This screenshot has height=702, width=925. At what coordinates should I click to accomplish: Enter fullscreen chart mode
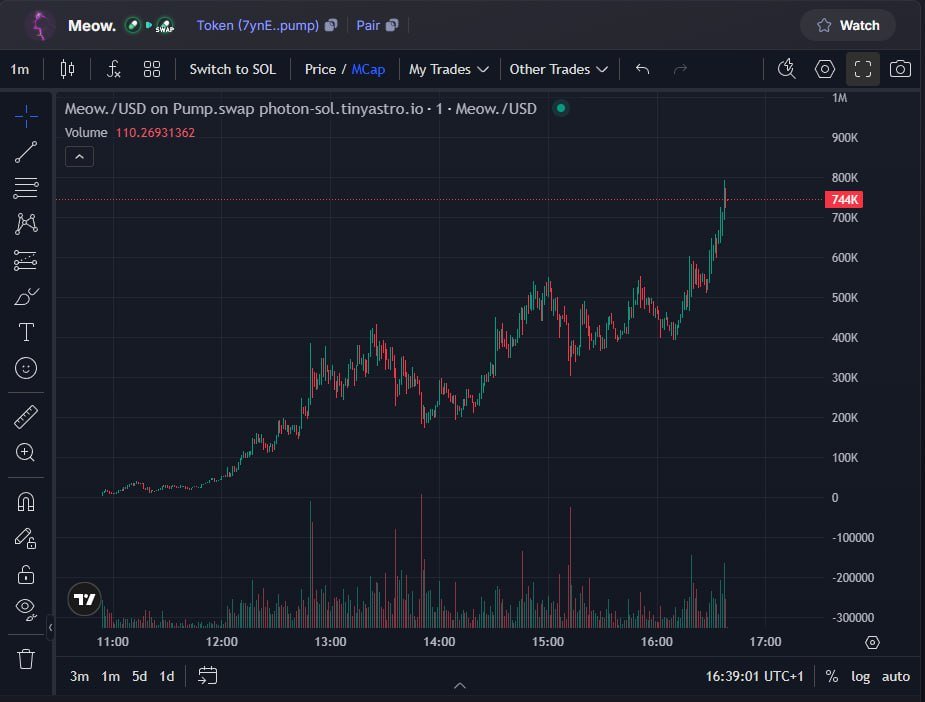click(862, 69)
